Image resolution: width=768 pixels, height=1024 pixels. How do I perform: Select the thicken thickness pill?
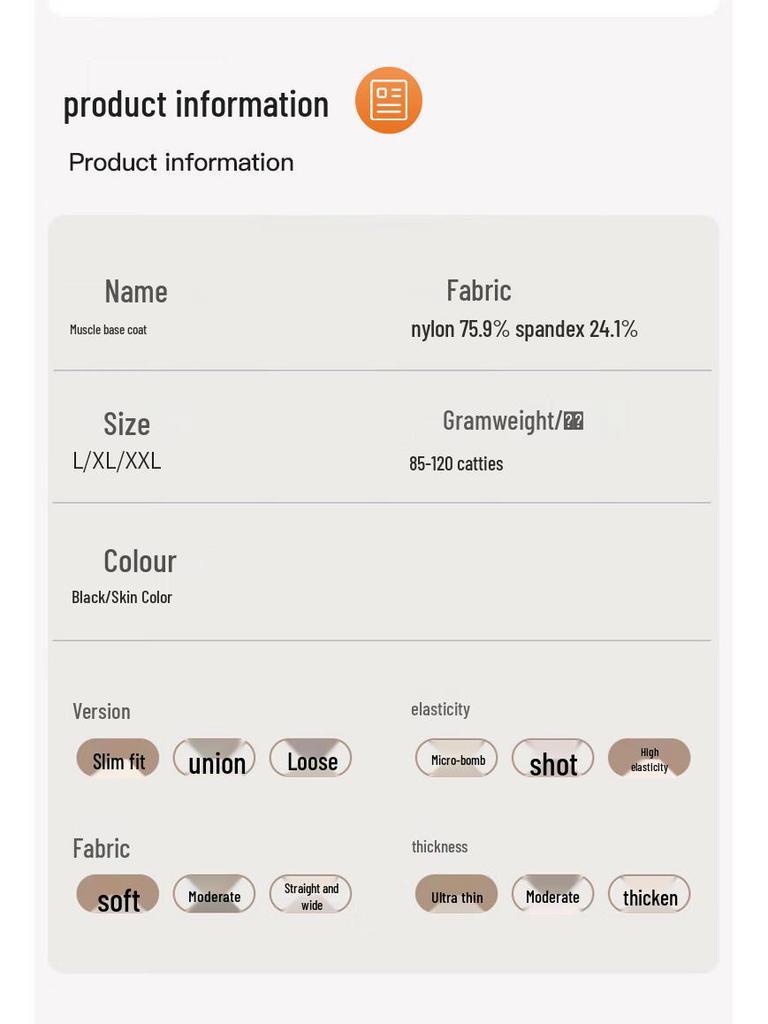point(649,895)
